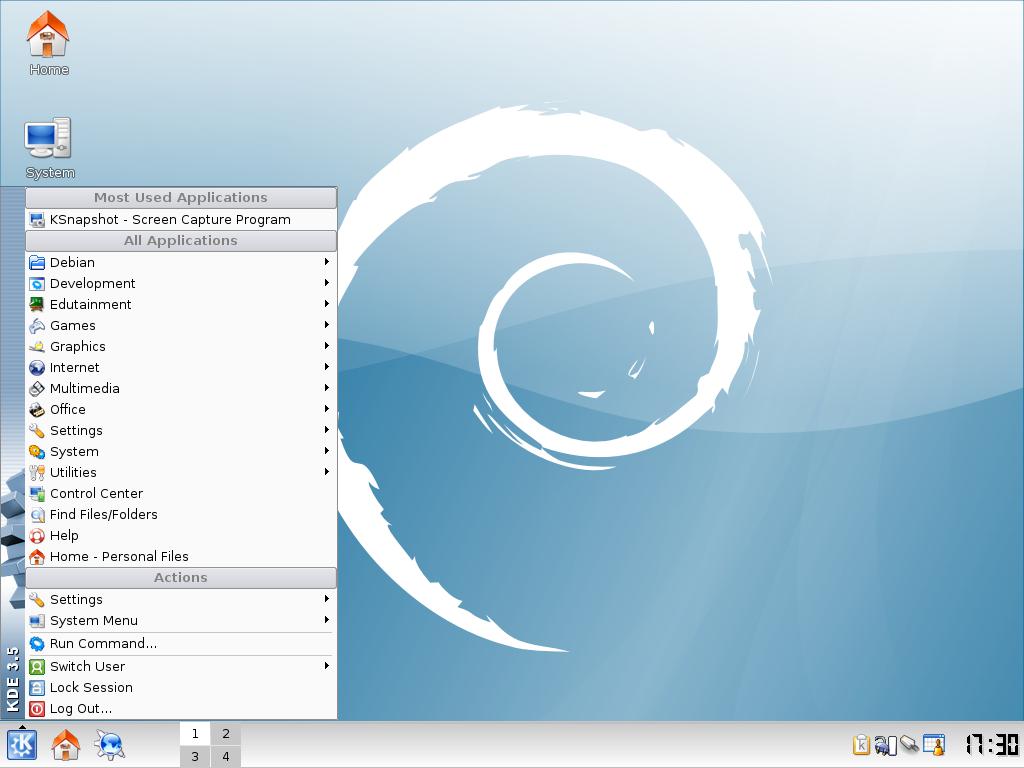This screenshot has width=1024, height=768.
Task: Expand the Office submenu arrow
Action: point(327,409)
